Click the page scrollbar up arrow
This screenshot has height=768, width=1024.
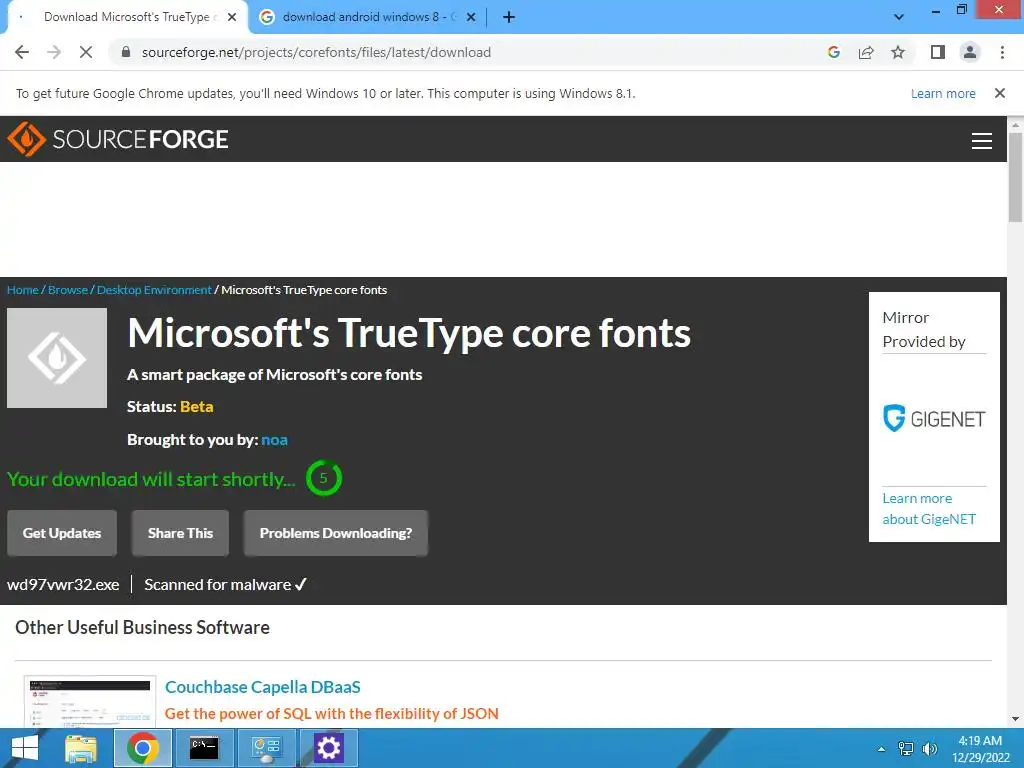(1016, 123)
